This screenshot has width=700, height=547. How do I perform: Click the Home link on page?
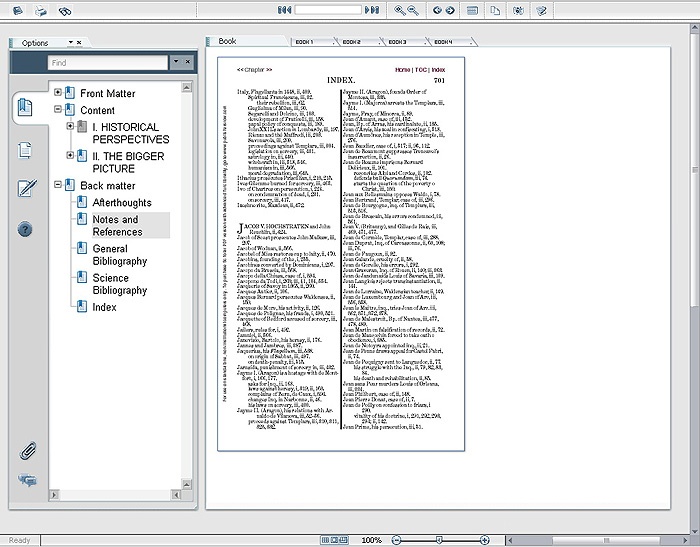(x=402, y=70)
